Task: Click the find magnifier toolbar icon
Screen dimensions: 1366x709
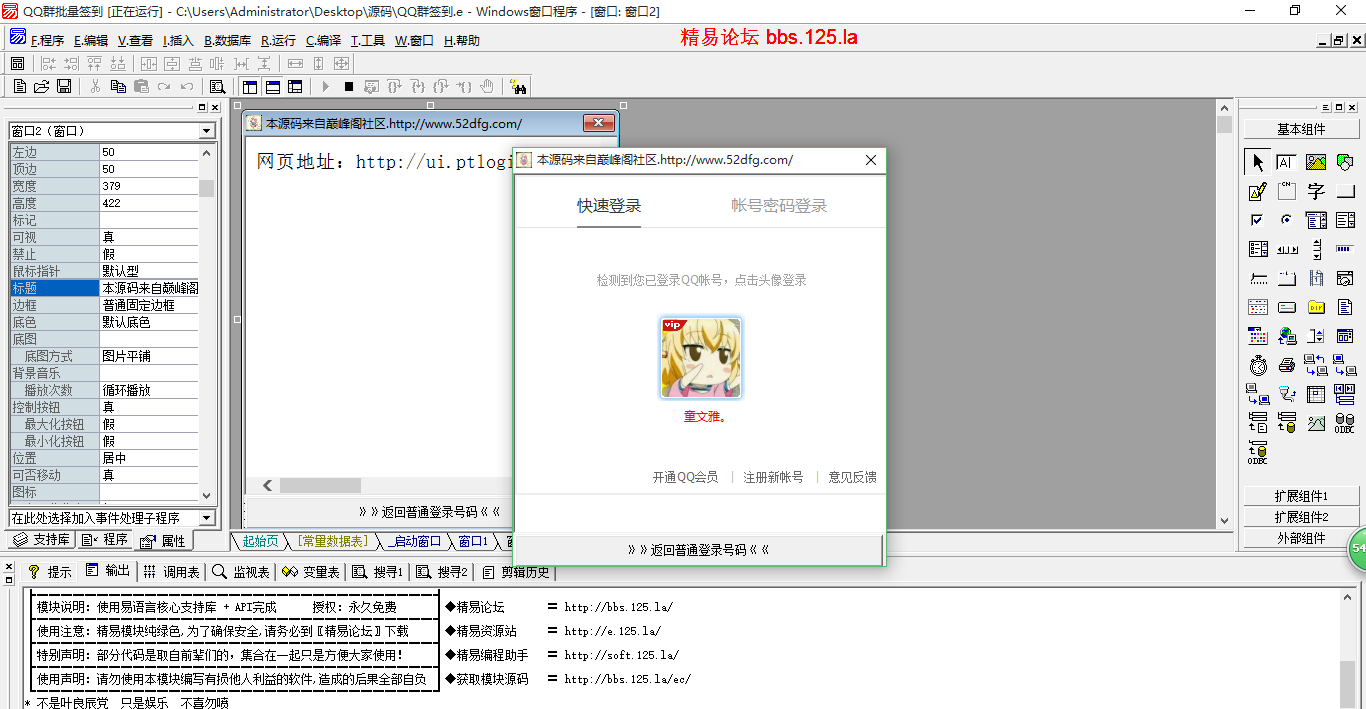Action: point(217,86)
